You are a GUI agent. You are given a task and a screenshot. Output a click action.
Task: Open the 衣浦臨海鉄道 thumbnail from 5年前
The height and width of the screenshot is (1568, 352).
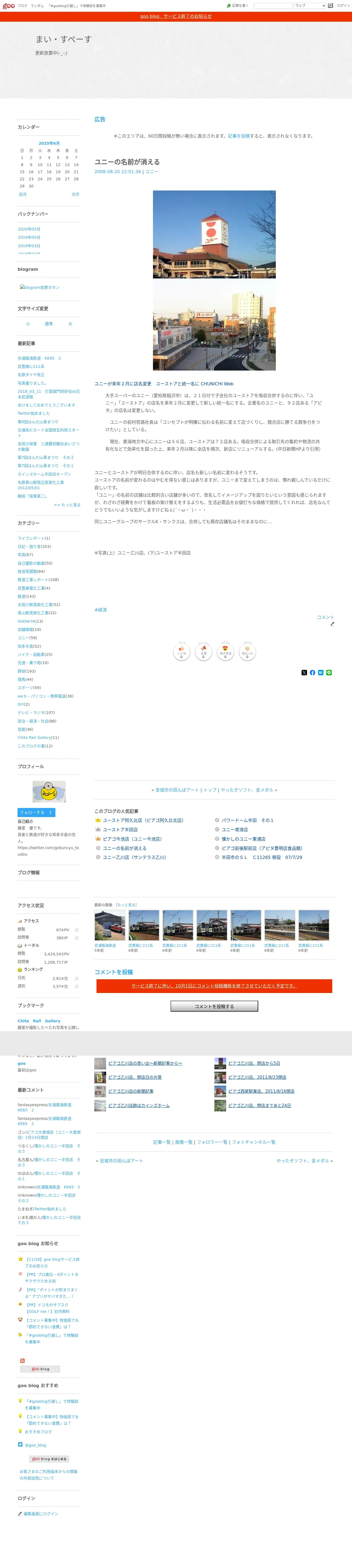tap(110, 925)
